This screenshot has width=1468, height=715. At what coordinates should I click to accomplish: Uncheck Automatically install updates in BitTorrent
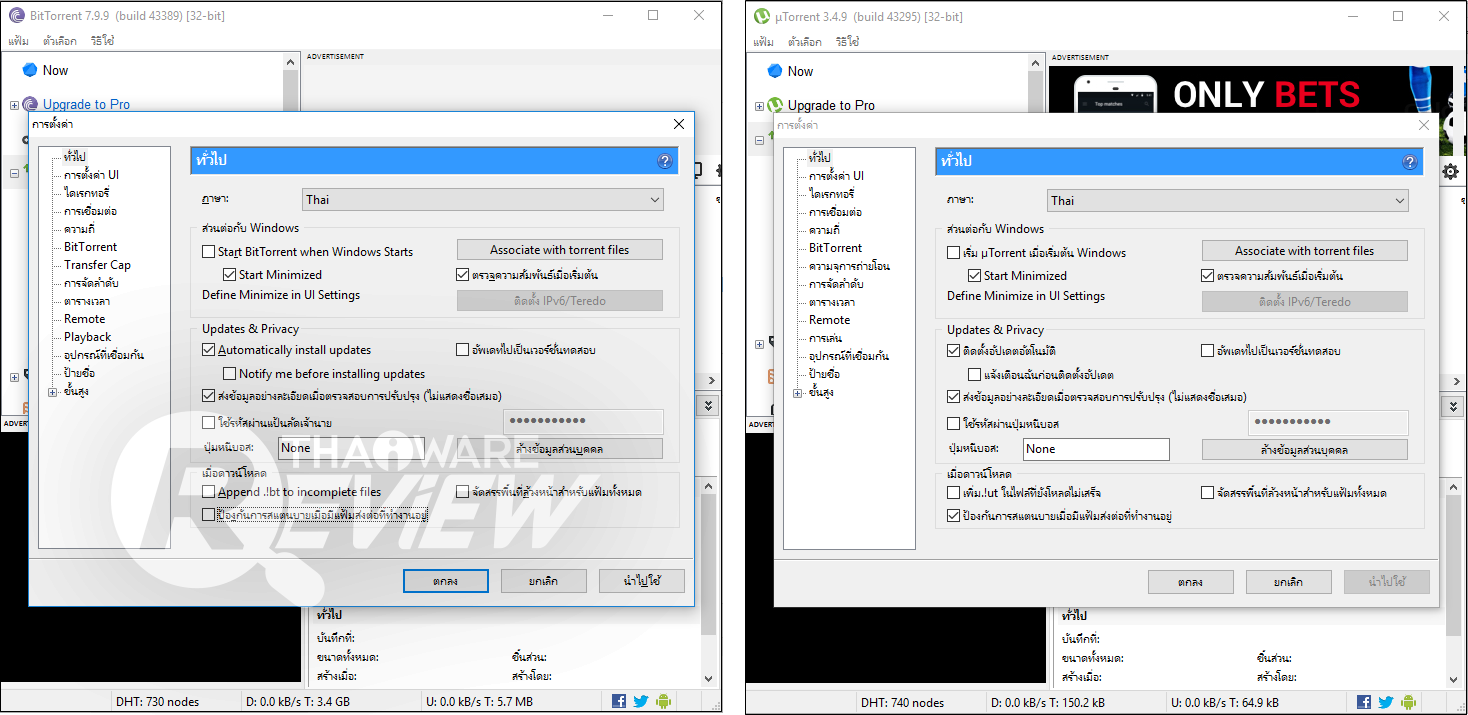pyautogui.click(x=209, y=350)
